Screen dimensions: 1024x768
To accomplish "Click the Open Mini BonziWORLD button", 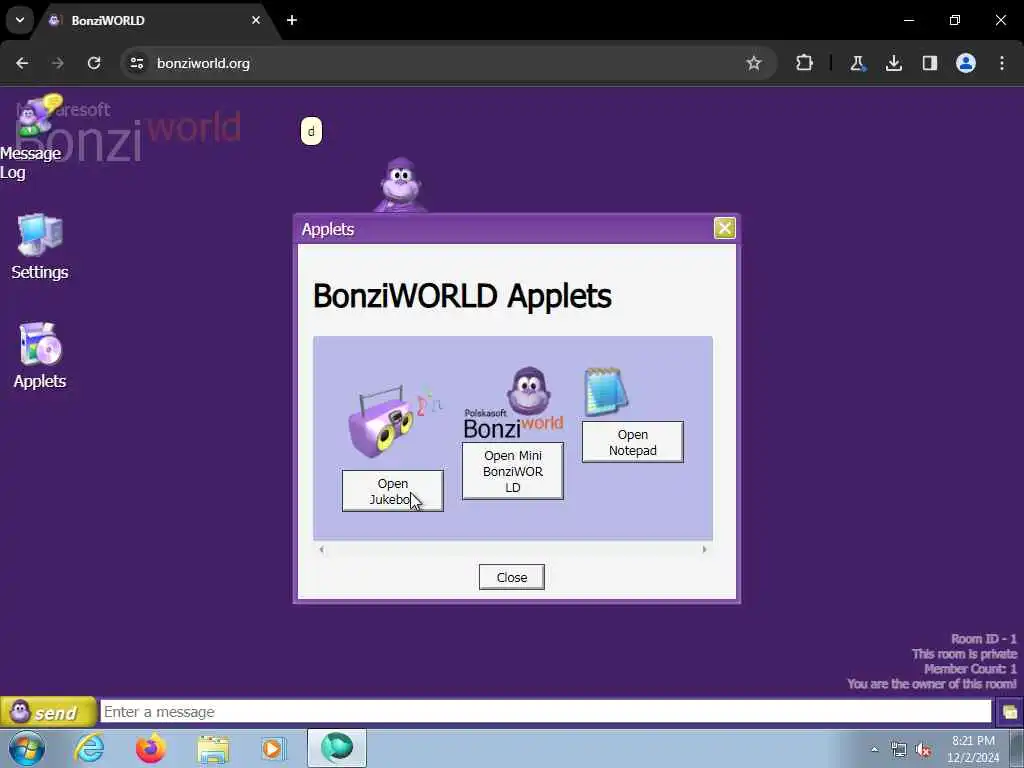I will (513, 471).
